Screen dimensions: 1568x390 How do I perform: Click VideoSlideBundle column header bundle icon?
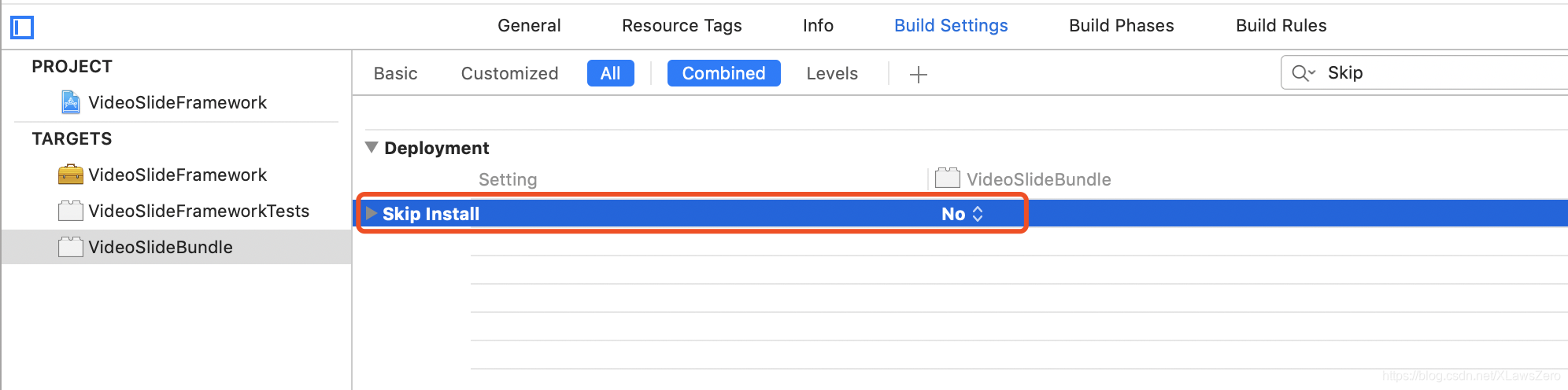(948, 178)
